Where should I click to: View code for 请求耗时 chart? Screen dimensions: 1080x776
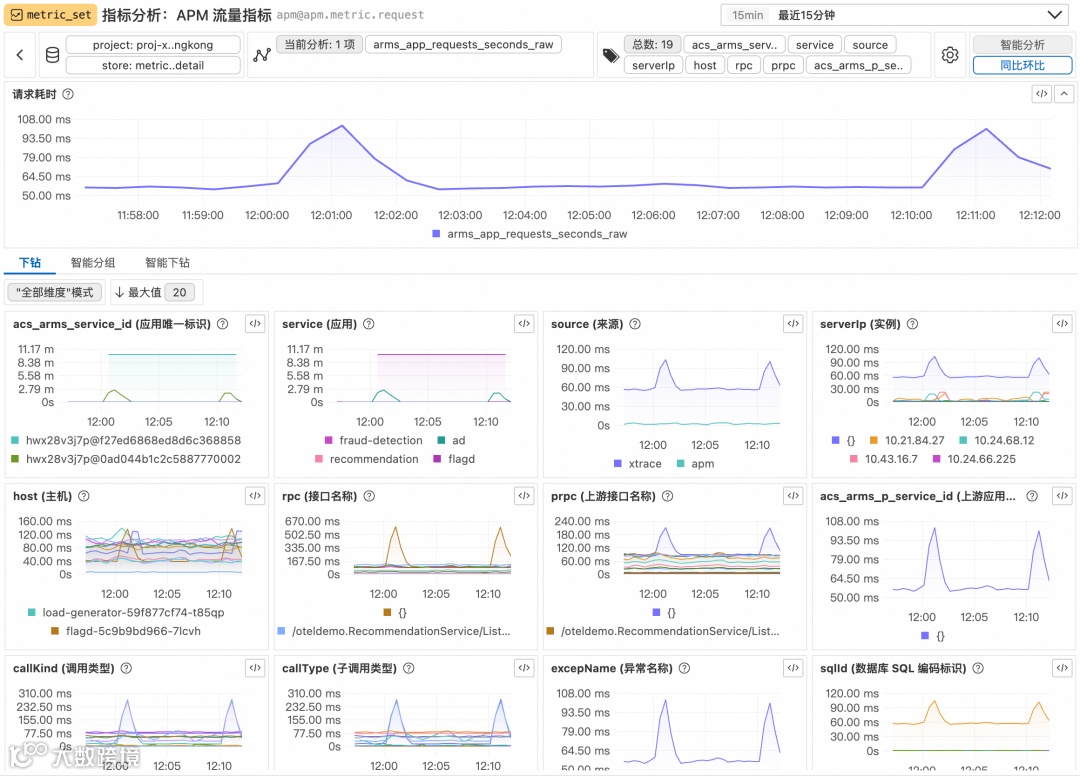pyautogui.click(x=1042, y=94)
